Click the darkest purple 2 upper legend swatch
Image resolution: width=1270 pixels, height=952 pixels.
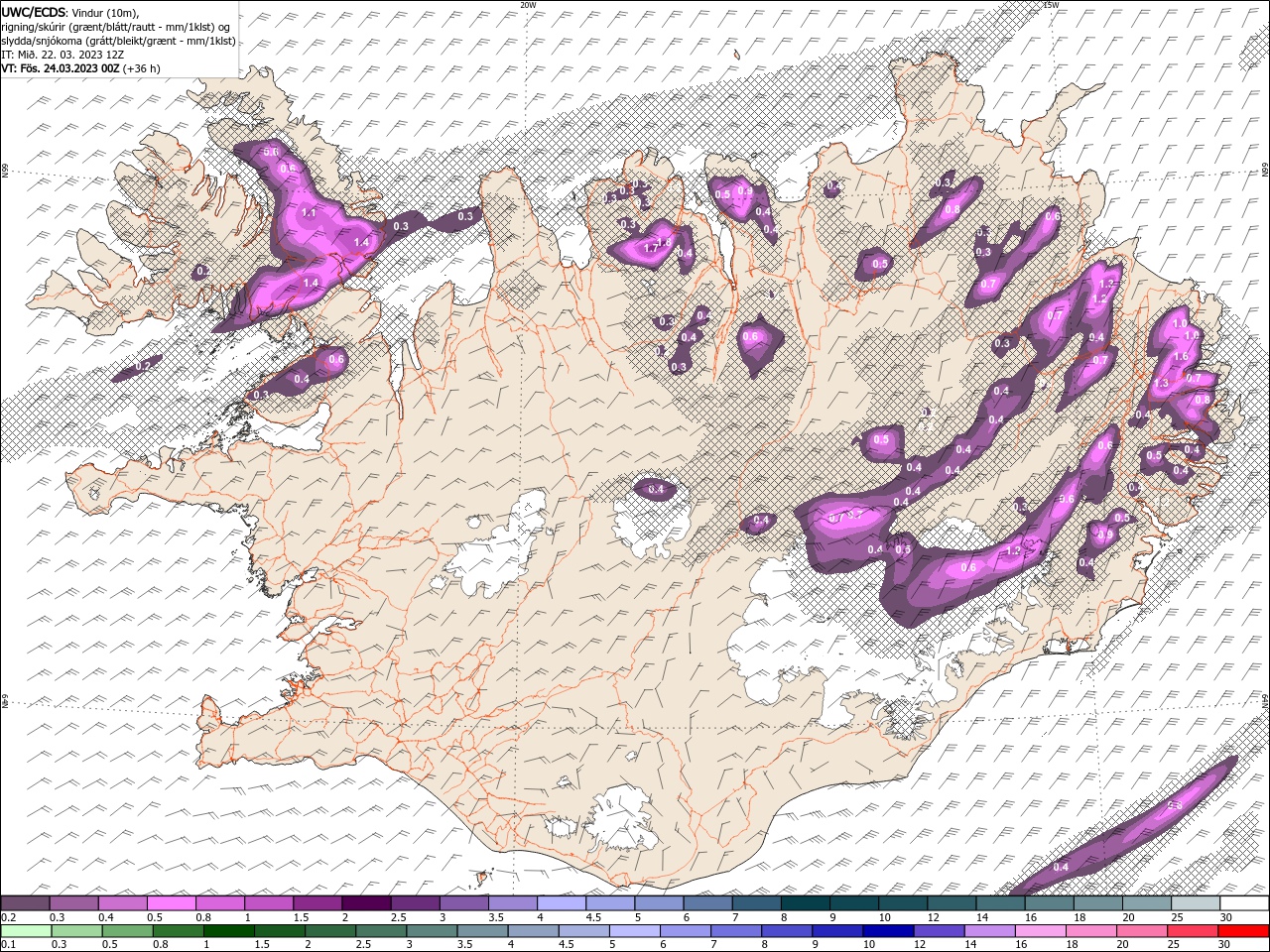pyautogui.click(x=365, y=903)
